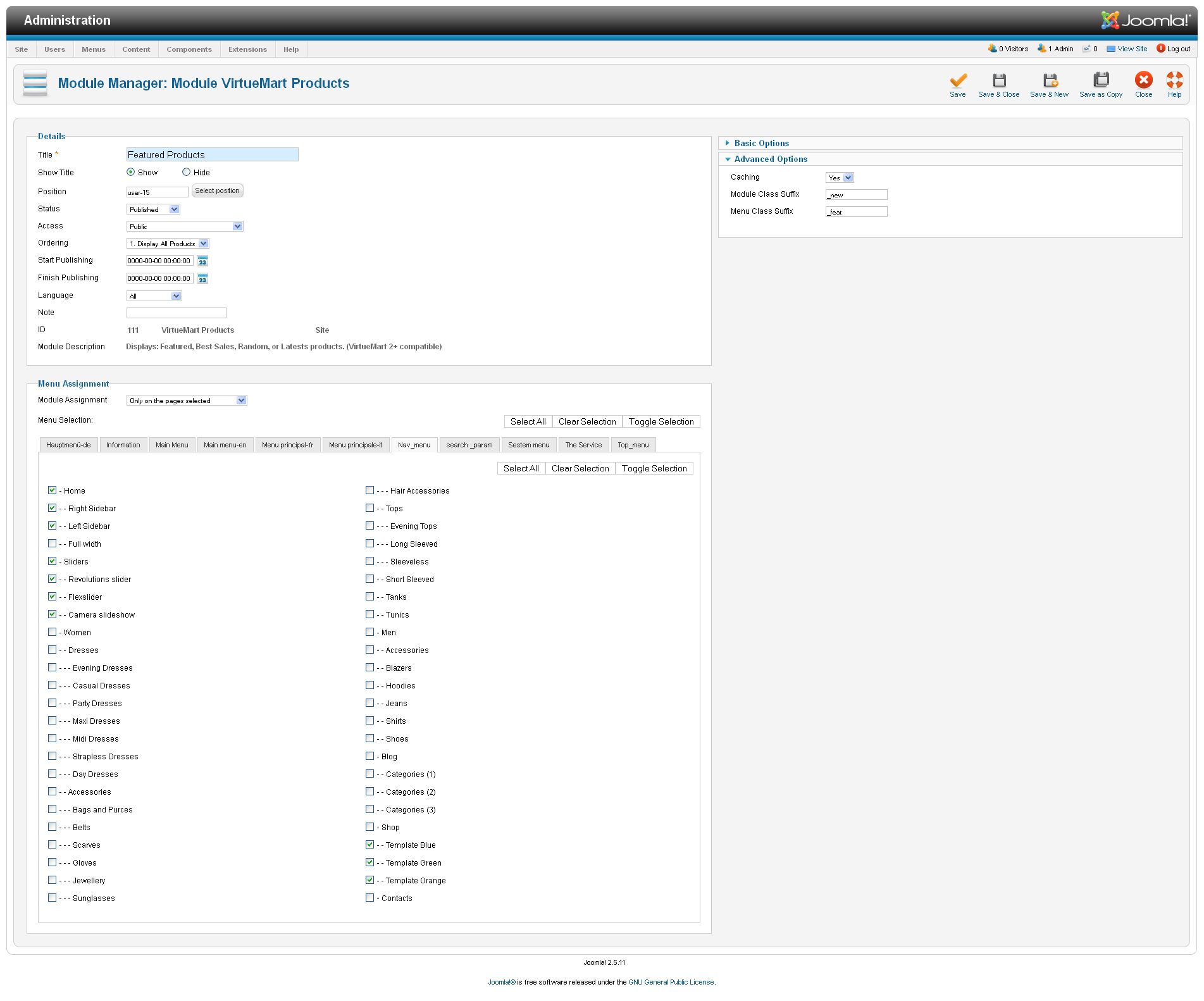Click the View Site link

(x=1131, y=49)
